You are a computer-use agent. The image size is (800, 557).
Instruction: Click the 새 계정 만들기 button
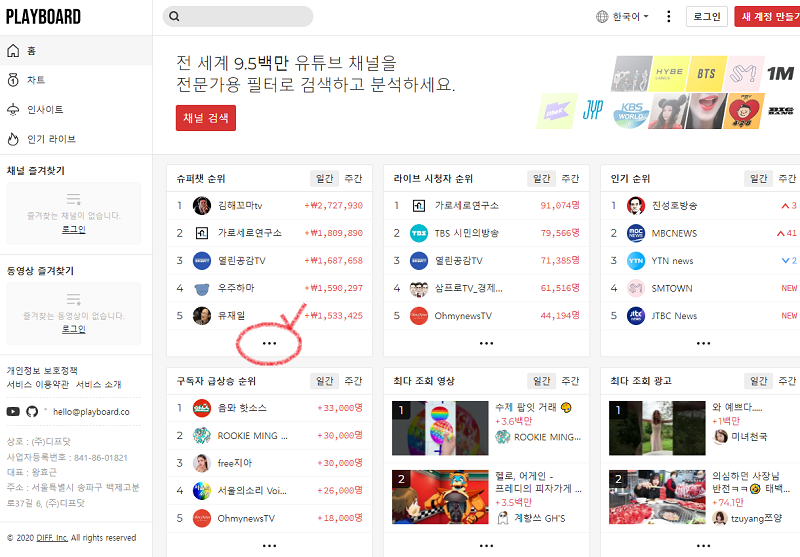[x=767, y=17]
